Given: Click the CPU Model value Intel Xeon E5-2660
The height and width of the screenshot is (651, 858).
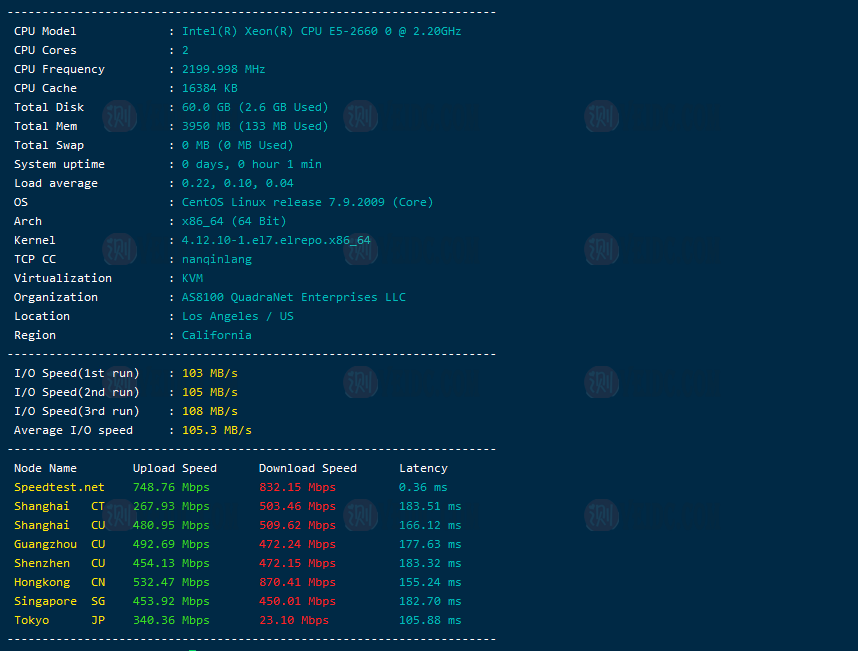Looking at the screenshot, I should (x=321, y=31).
